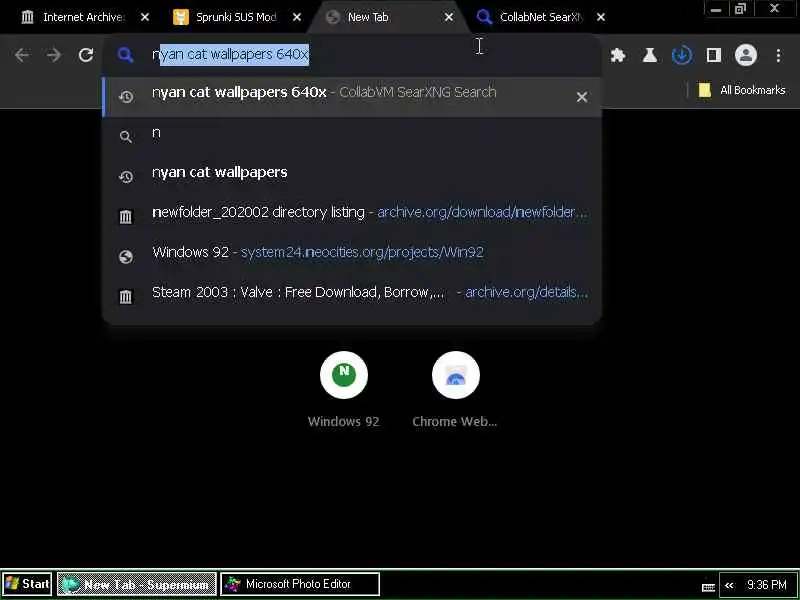Open the profile avatar icon
The height and width of the screenshot is (600, 800).
745,55
